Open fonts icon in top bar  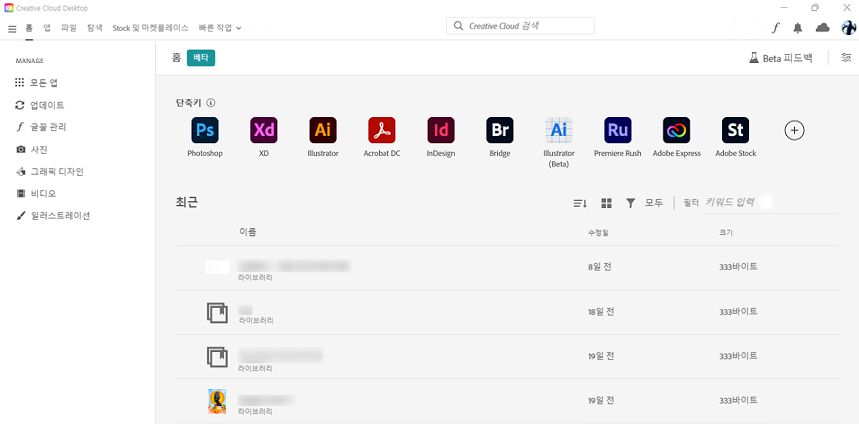click(775, 28)
